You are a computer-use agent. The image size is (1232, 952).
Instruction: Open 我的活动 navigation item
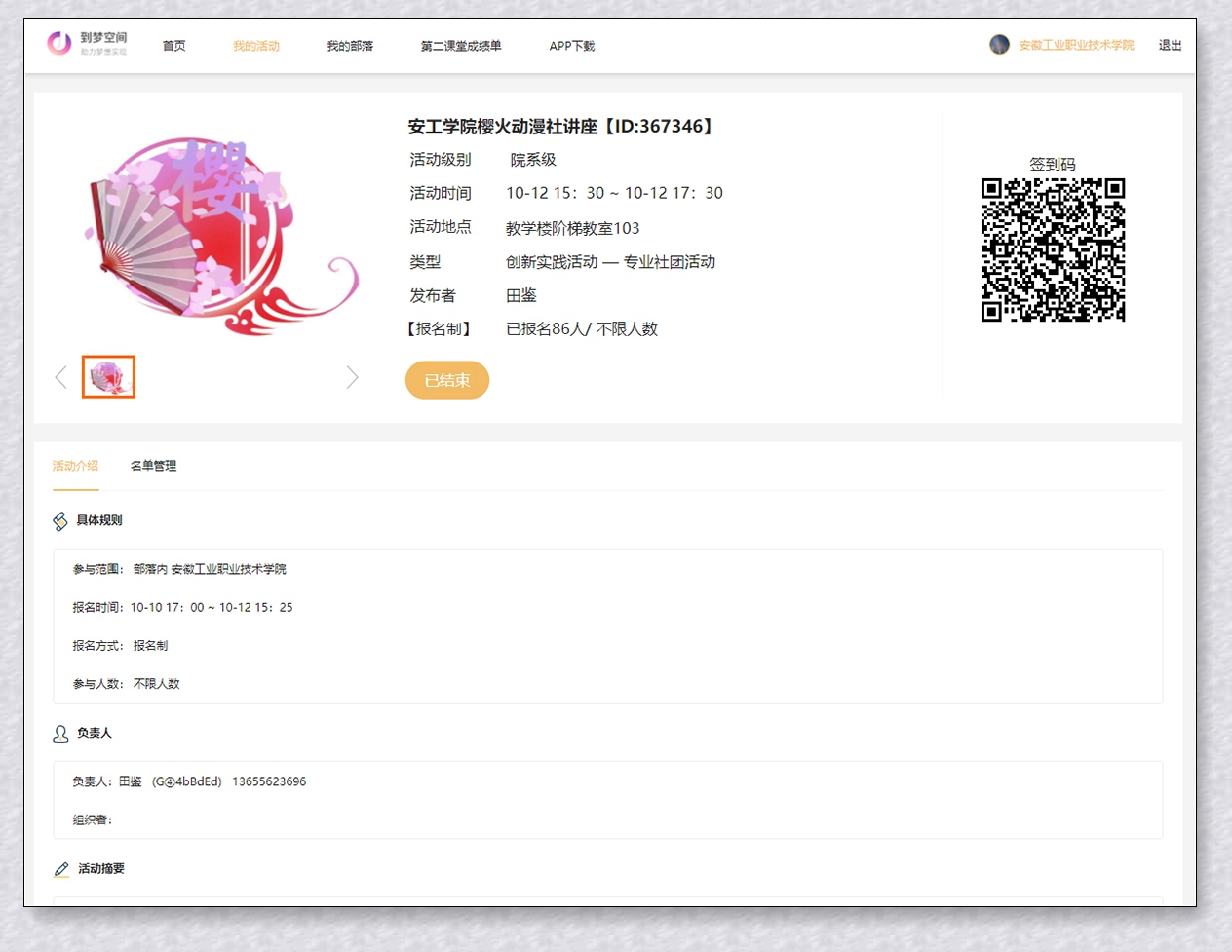point(255,46)
